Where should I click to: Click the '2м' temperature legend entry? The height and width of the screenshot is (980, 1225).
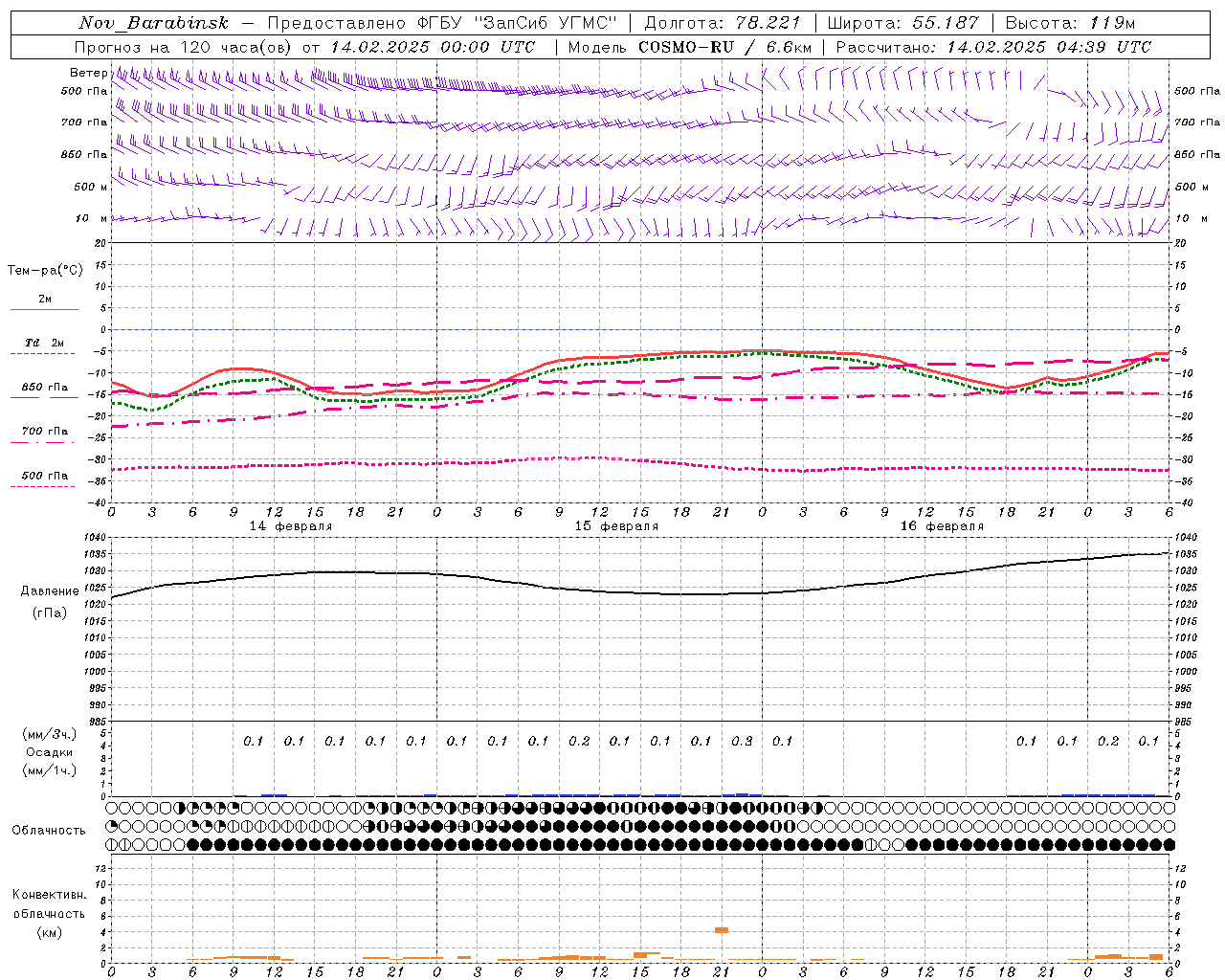pyautogui.click(x=45, y=300)
